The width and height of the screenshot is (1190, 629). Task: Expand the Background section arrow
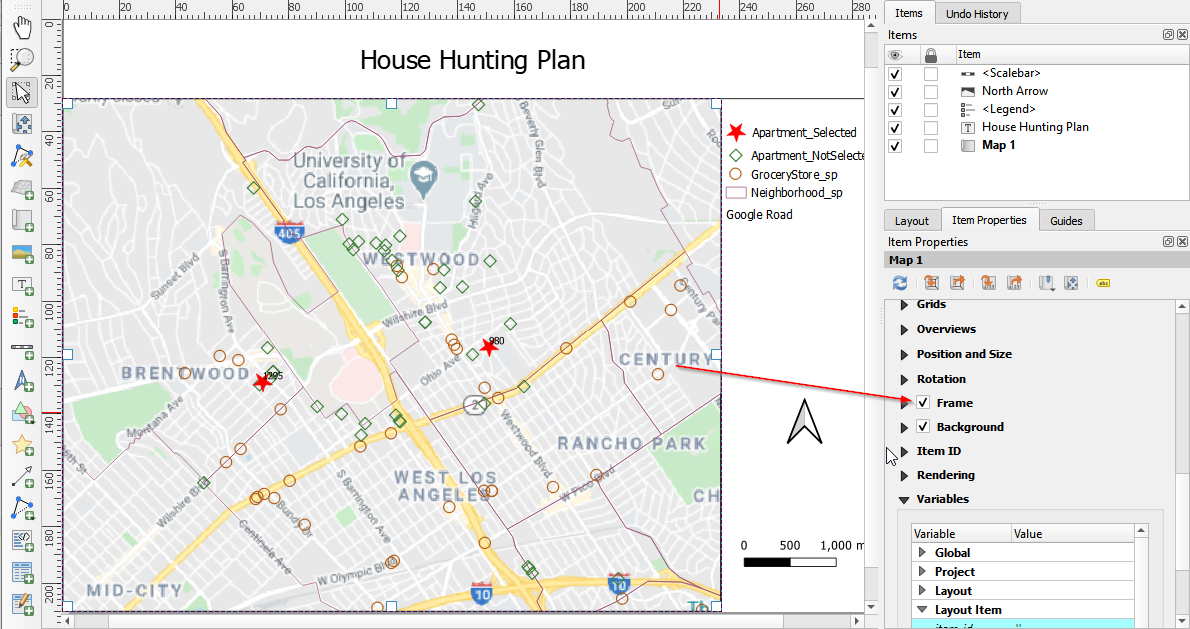[x=904, y=427]
